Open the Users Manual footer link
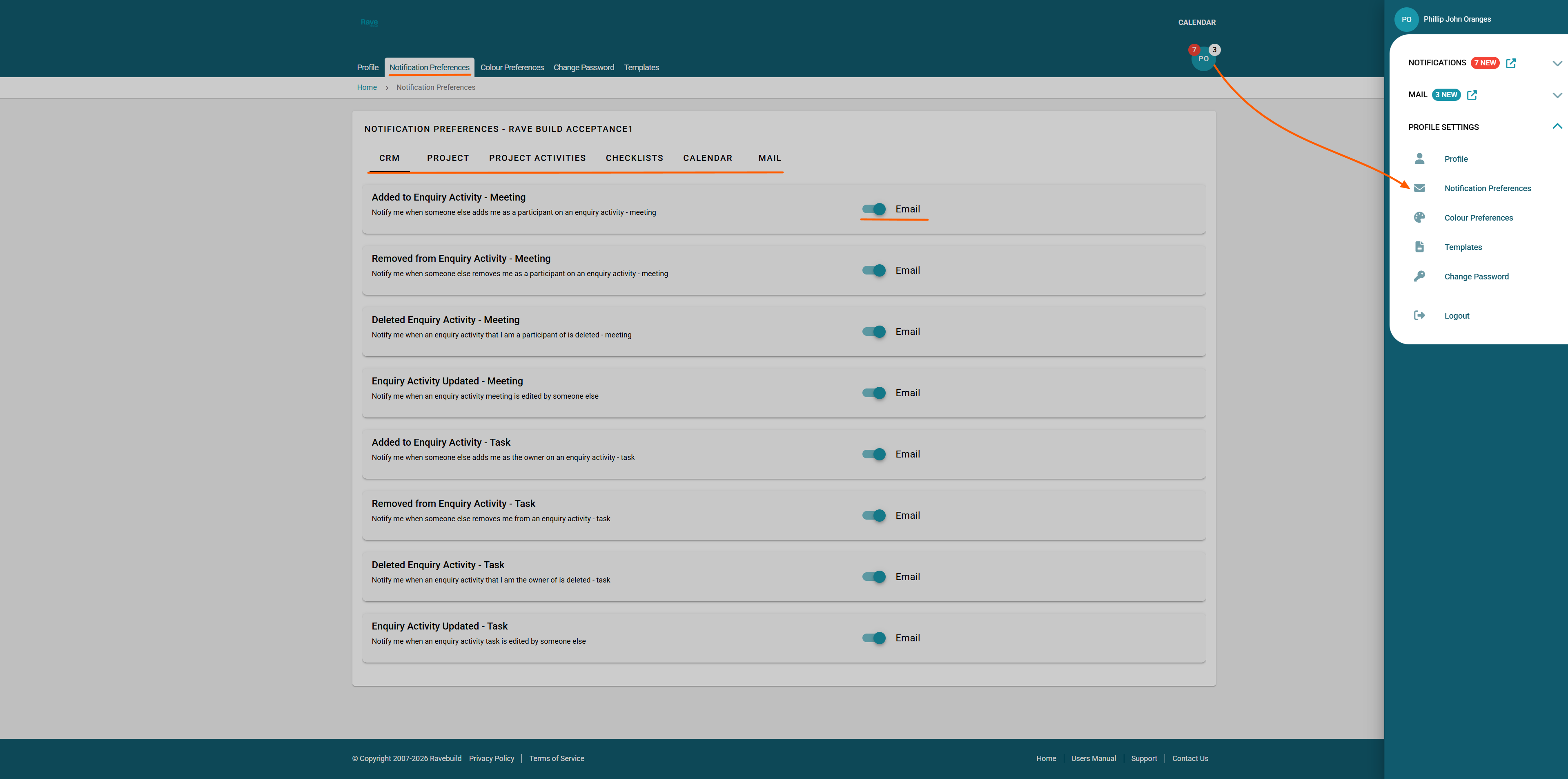The image size is (1568, 779). tap(1093, 758)
